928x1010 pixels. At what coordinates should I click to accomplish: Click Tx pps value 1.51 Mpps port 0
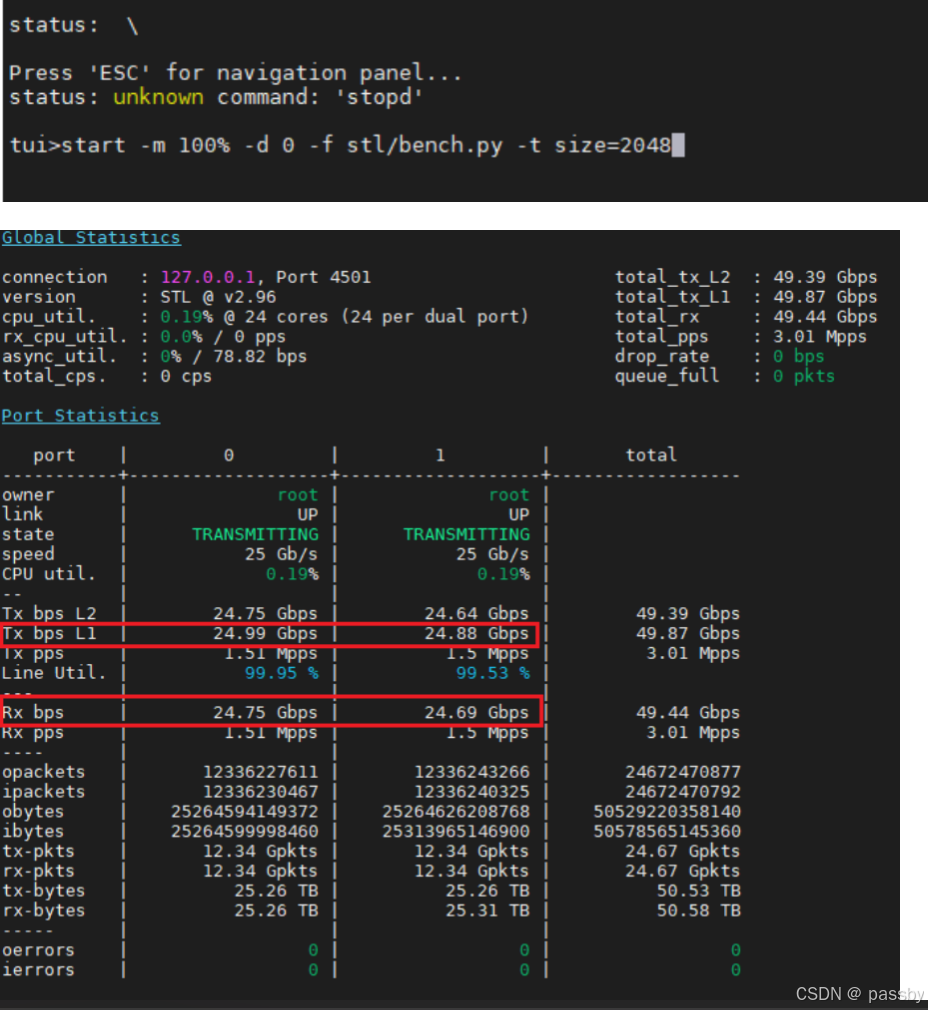pyautogui.click(x=271, y=653)
